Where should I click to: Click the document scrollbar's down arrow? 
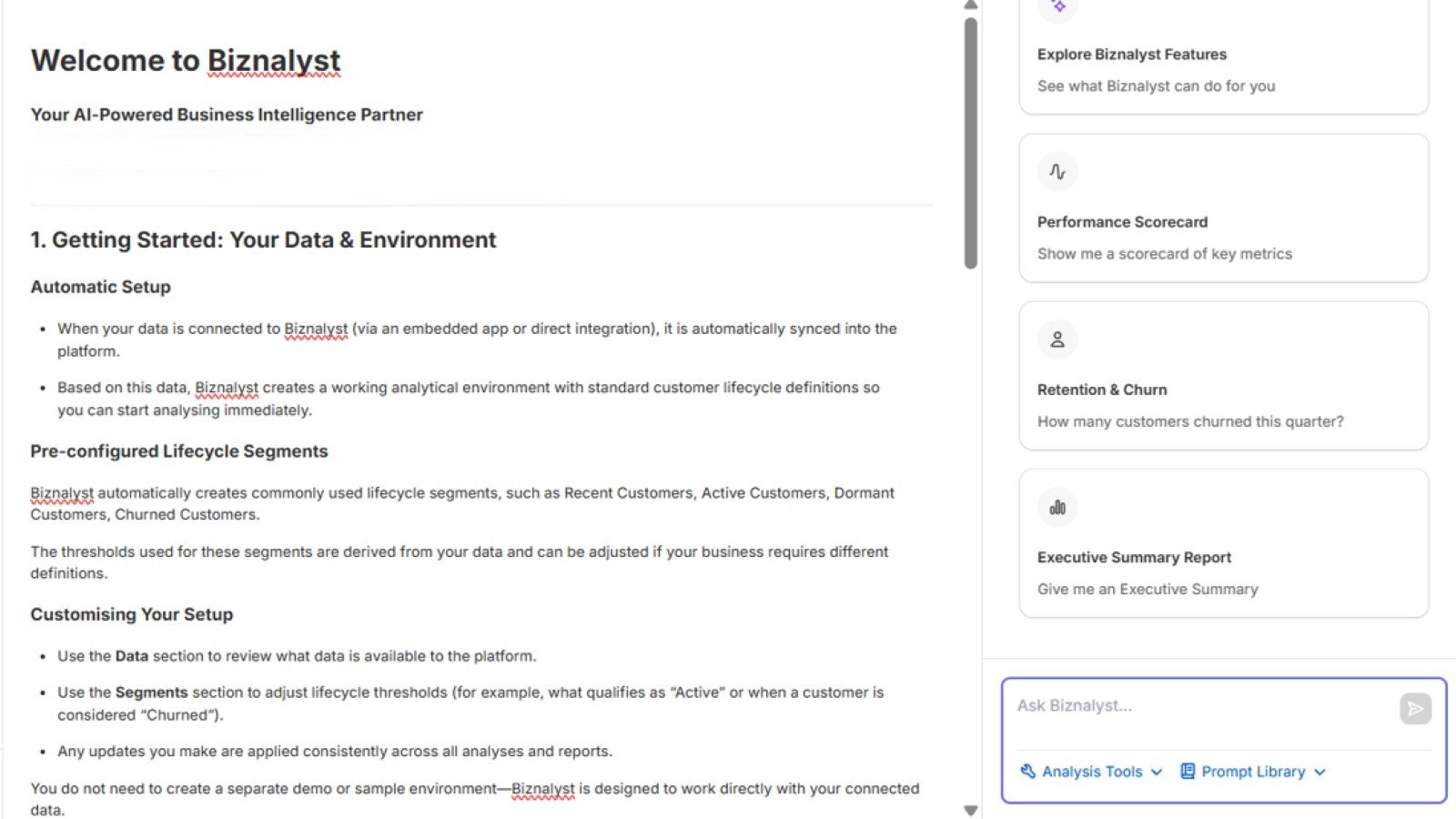coord(971,810)
